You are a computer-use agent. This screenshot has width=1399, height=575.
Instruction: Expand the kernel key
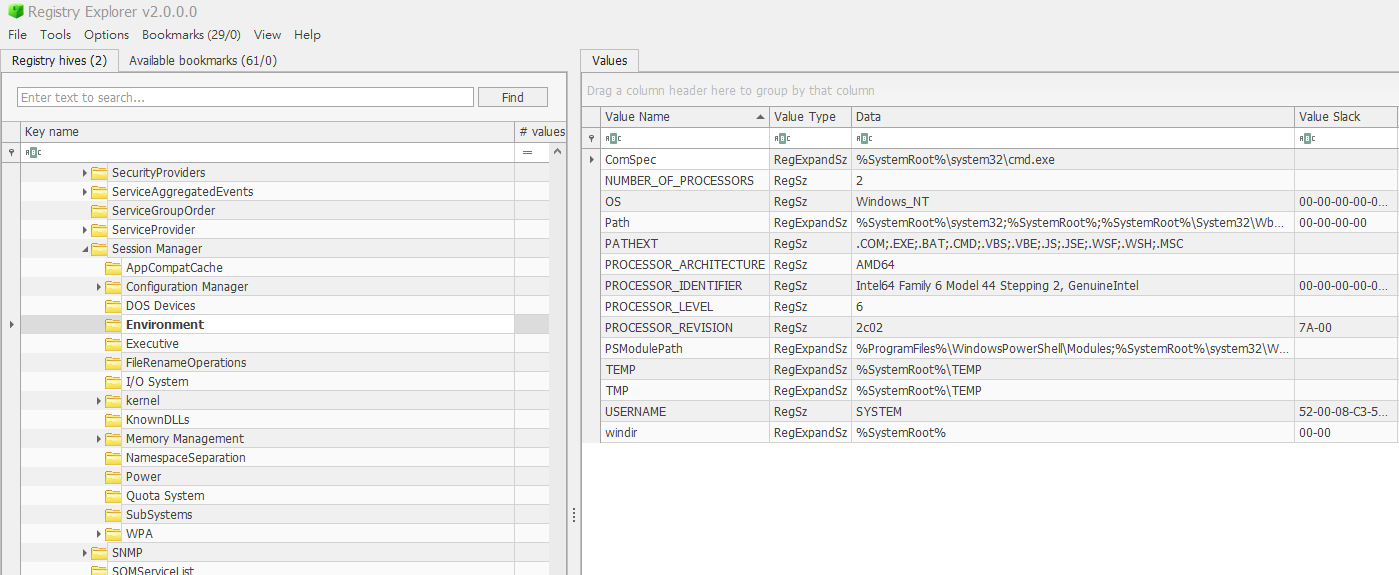99,401
